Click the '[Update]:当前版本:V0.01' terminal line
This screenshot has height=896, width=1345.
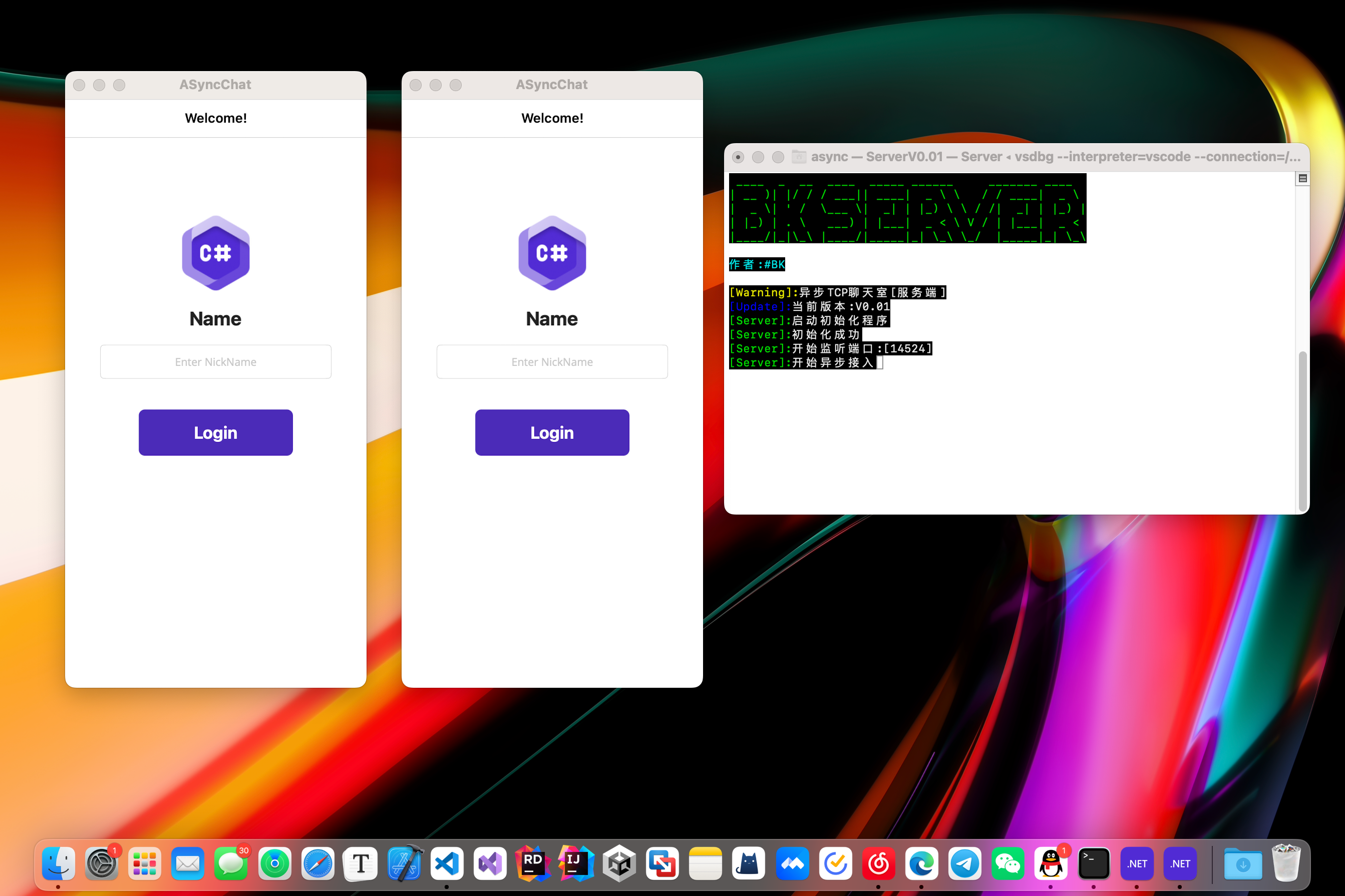[x=809, y=307]
